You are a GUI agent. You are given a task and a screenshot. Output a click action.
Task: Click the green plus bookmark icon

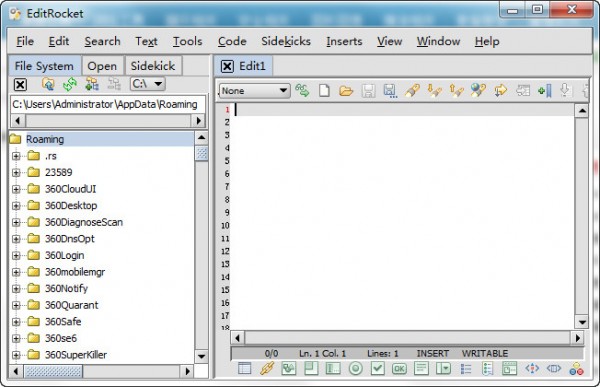pyautogui.click(x=545, y=91)
